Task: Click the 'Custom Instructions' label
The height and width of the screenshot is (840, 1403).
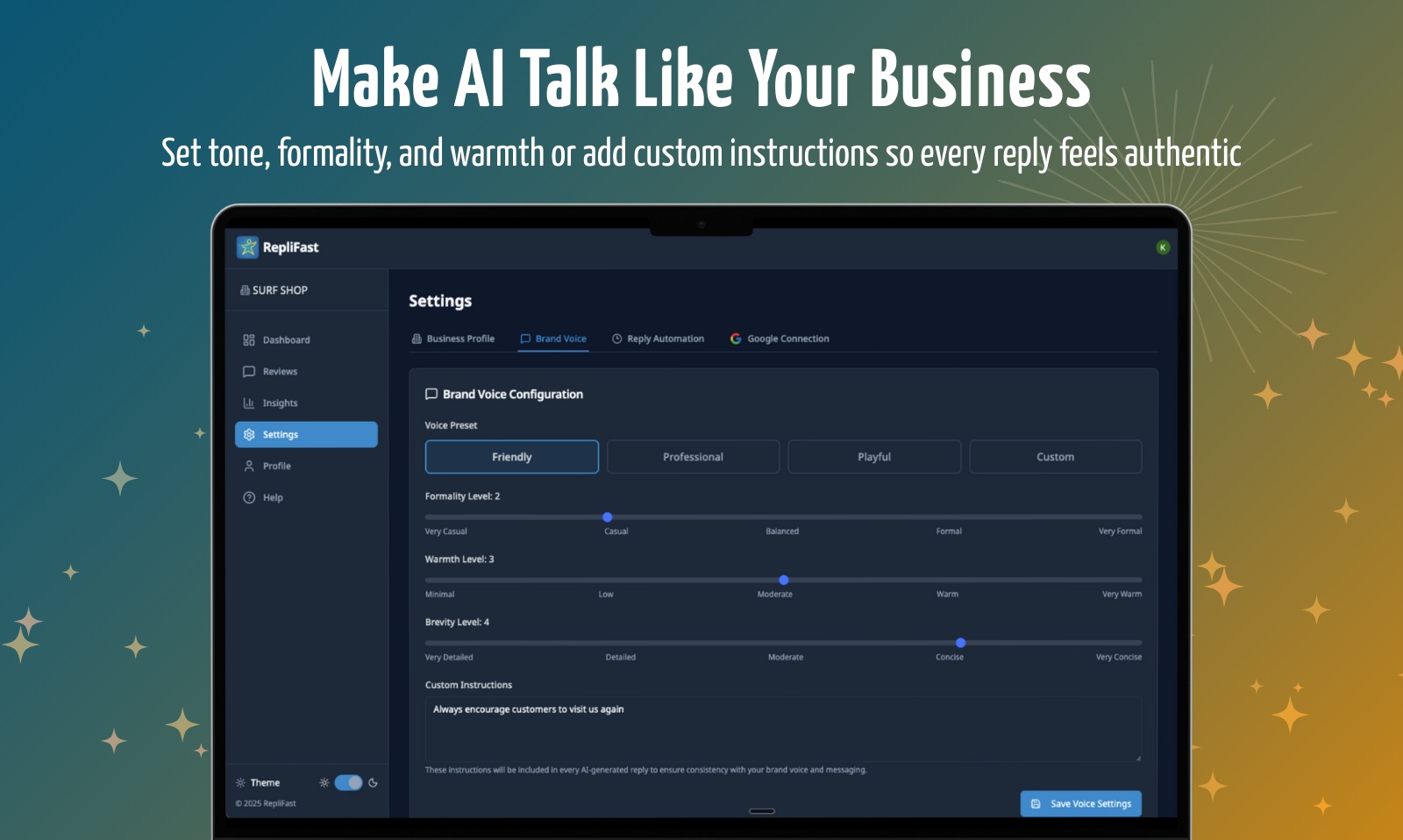Action: (469, 685)
